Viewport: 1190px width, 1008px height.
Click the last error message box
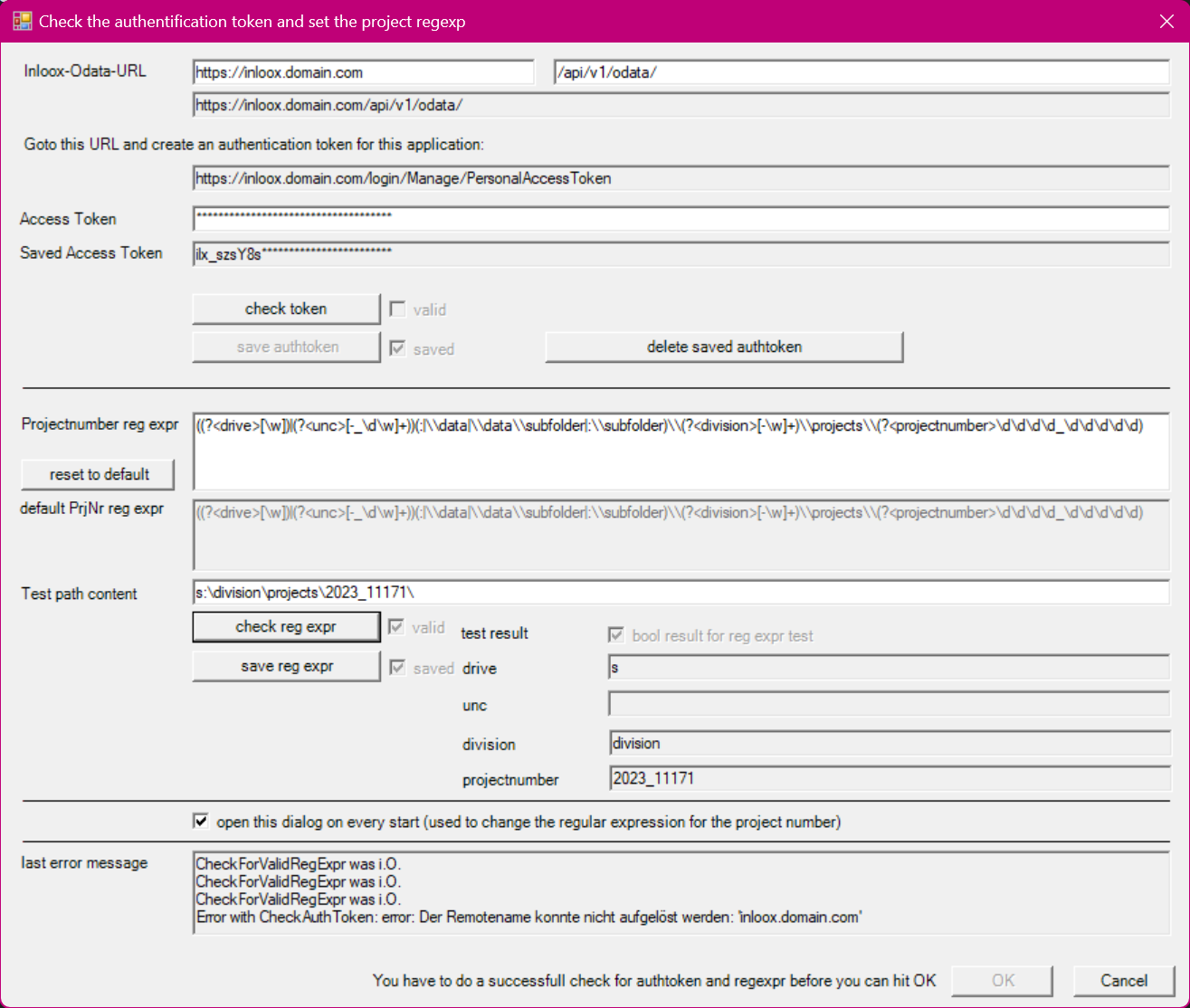(x=681, y=892)
